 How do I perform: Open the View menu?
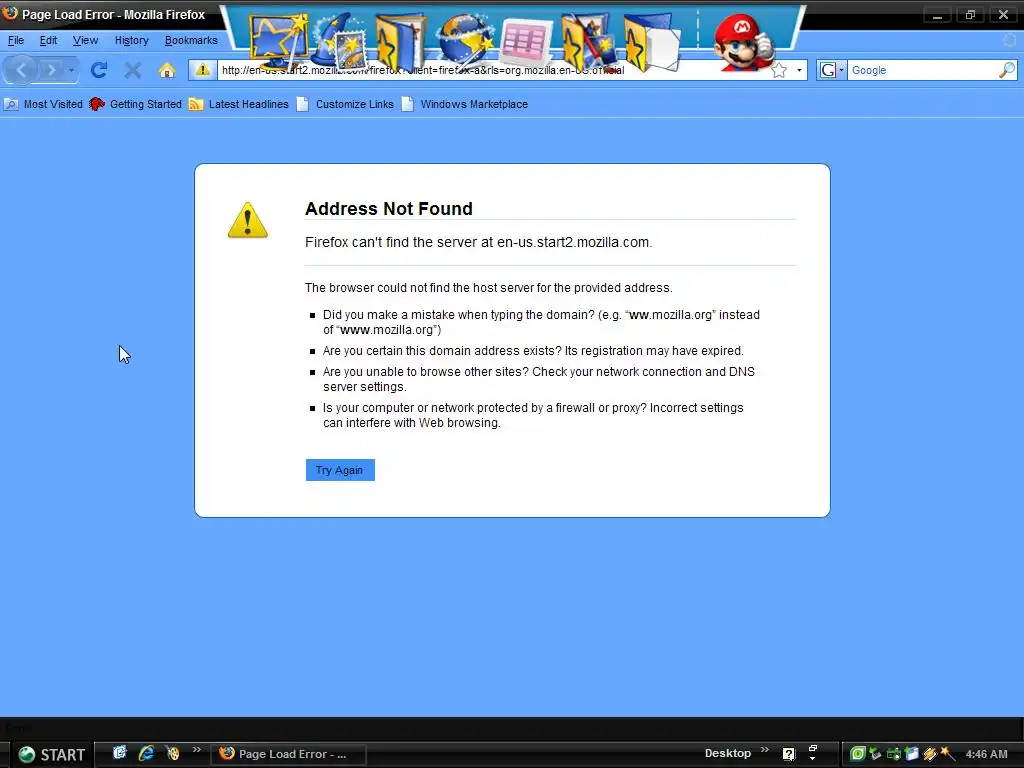(x=86, y=40)
